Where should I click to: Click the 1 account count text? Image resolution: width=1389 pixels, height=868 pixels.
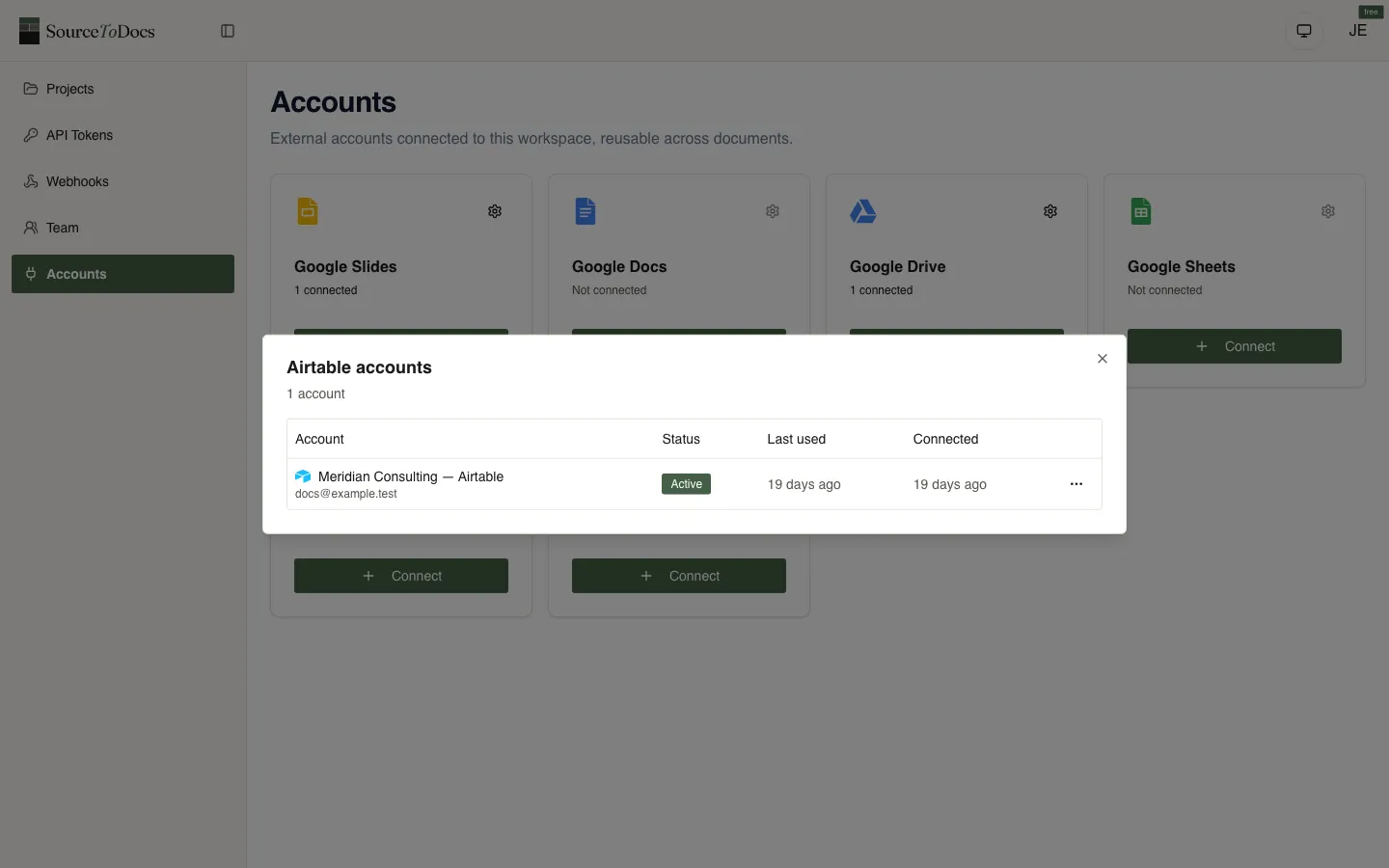click(x=315, y=393)
